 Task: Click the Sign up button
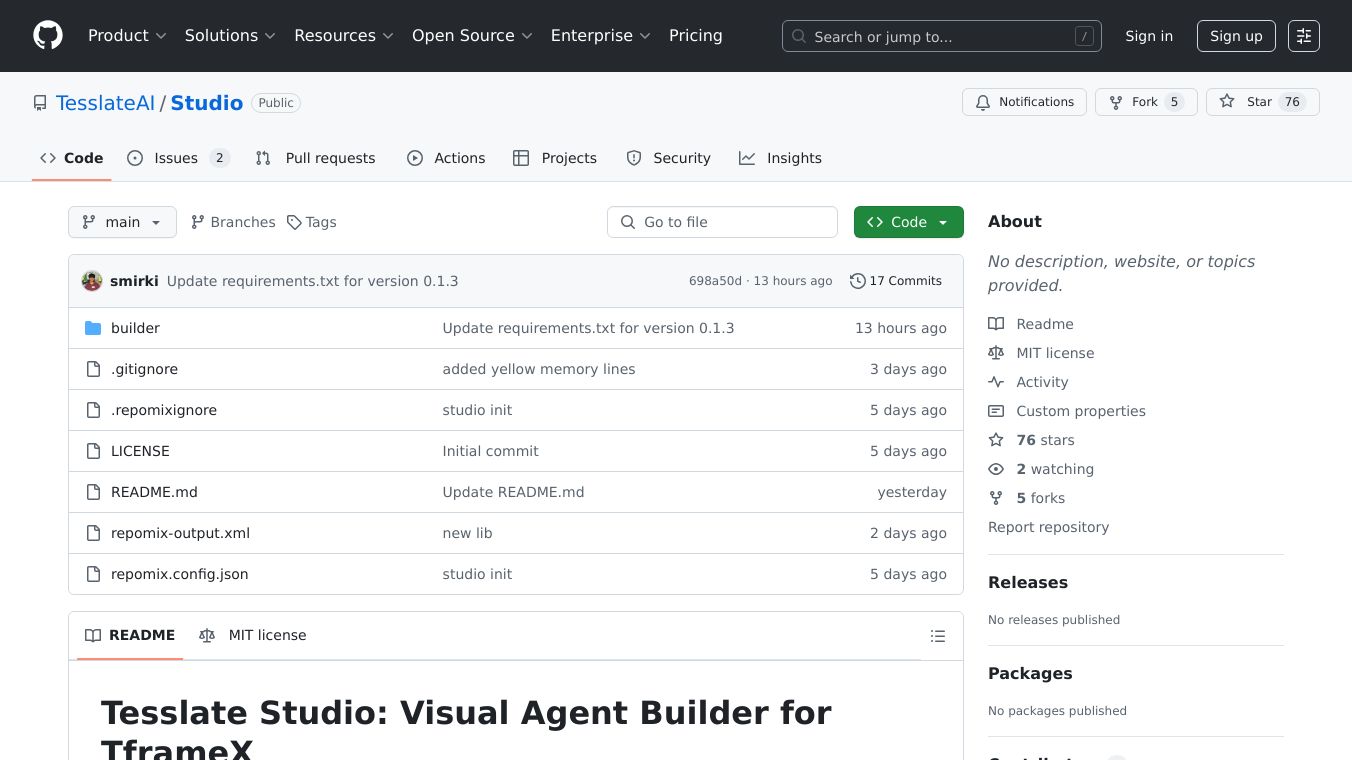[1236, 36]
